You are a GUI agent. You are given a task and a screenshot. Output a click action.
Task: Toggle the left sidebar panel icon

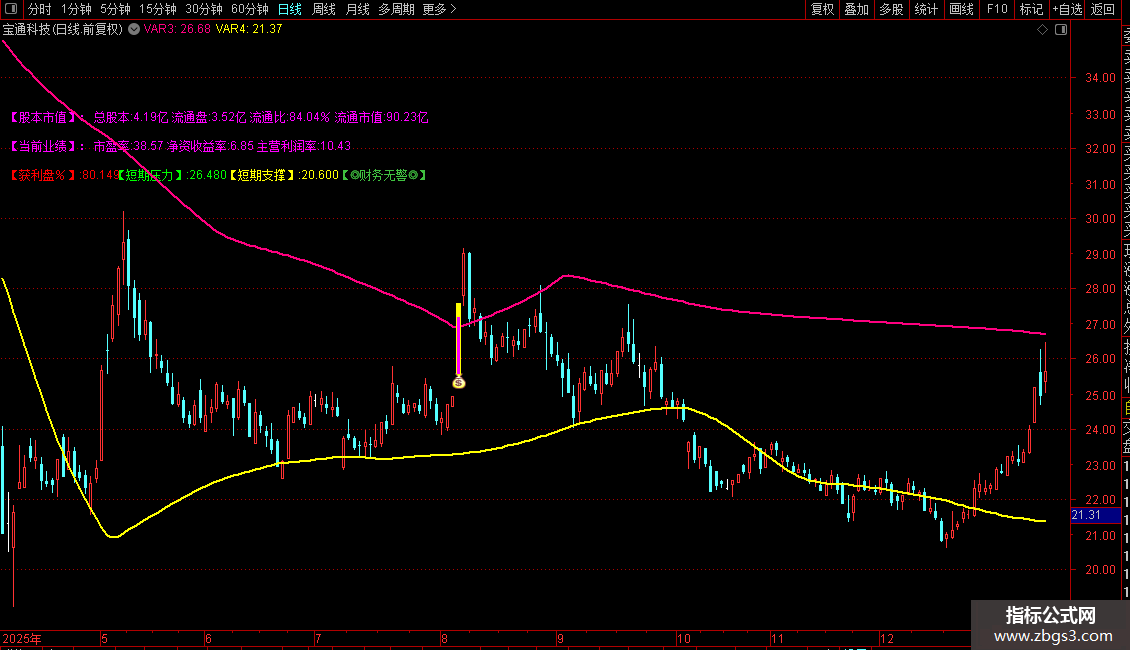click(x=11, y=9)
